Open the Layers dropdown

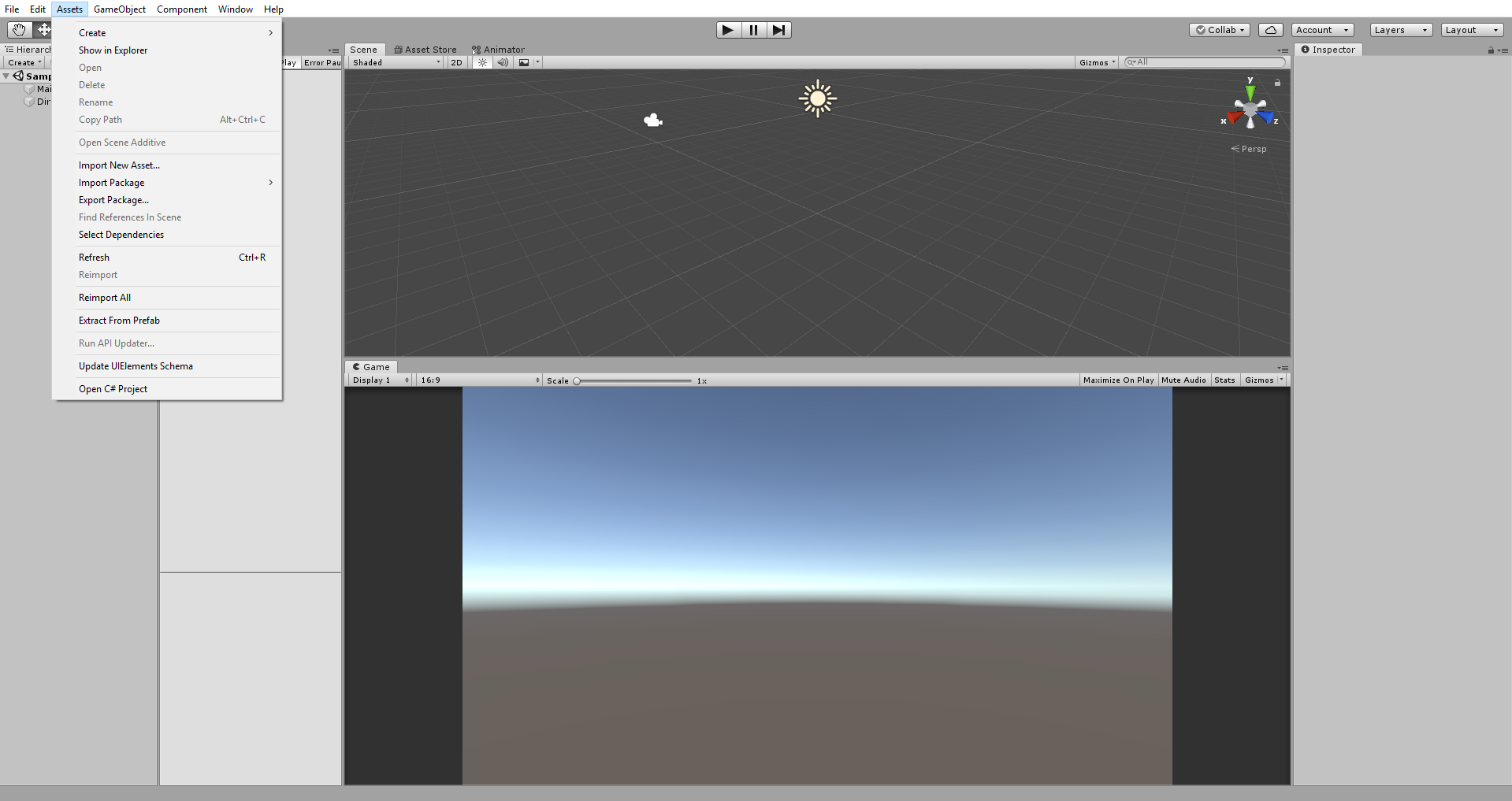tap(1400, 29)
